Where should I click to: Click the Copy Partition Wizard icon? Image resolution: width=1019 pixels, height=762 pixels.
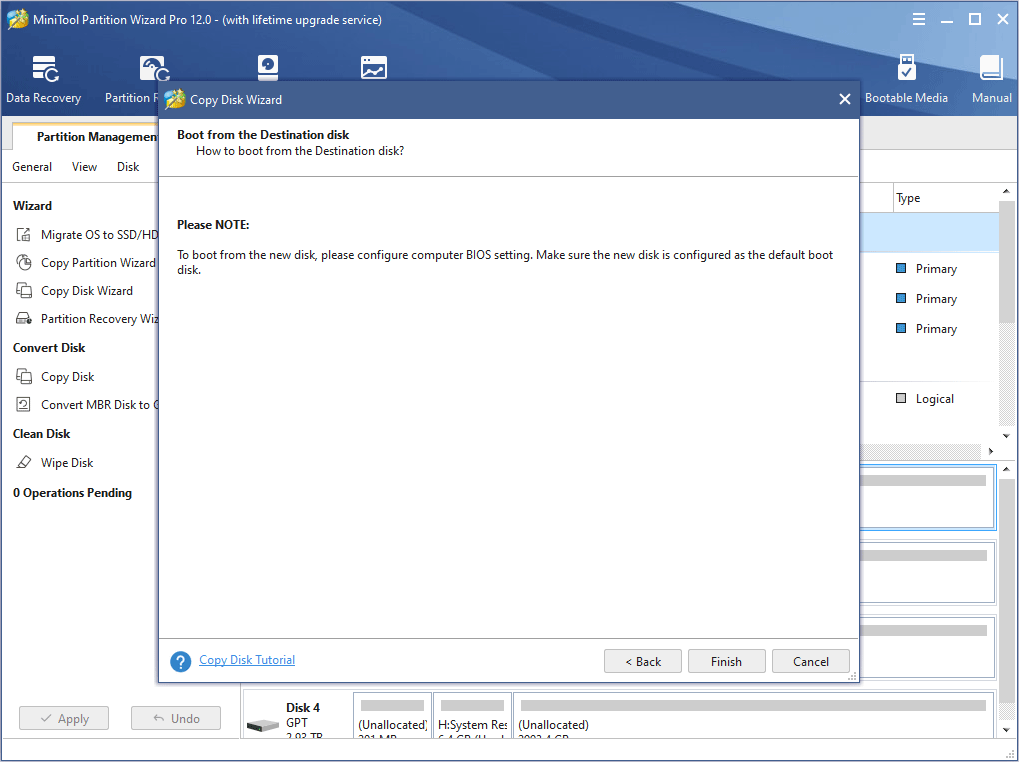[23, 262]
